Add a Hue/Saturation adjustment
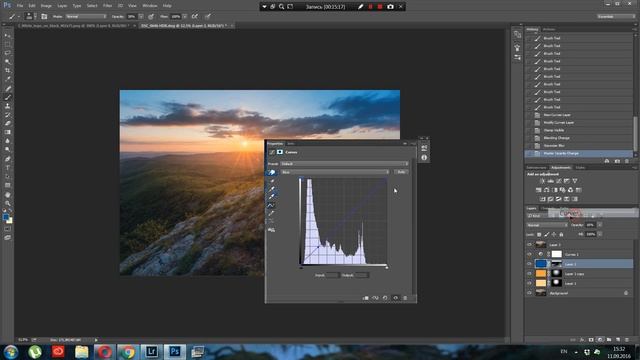Image resolution: width=640 pixels, height=360 pixels. [538, 190]
